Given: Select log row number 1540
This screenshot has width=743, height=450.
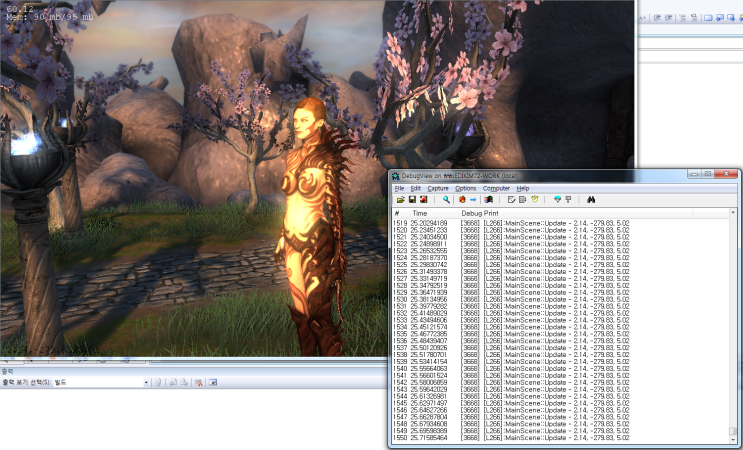Looking at the screenshot, I should point(561,369).
